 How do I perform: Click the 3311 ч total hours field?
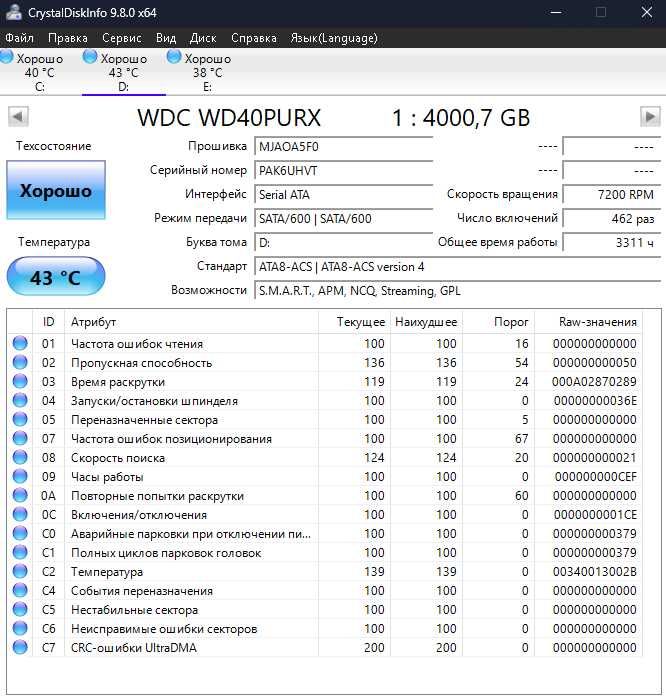(x=612, y=243)
